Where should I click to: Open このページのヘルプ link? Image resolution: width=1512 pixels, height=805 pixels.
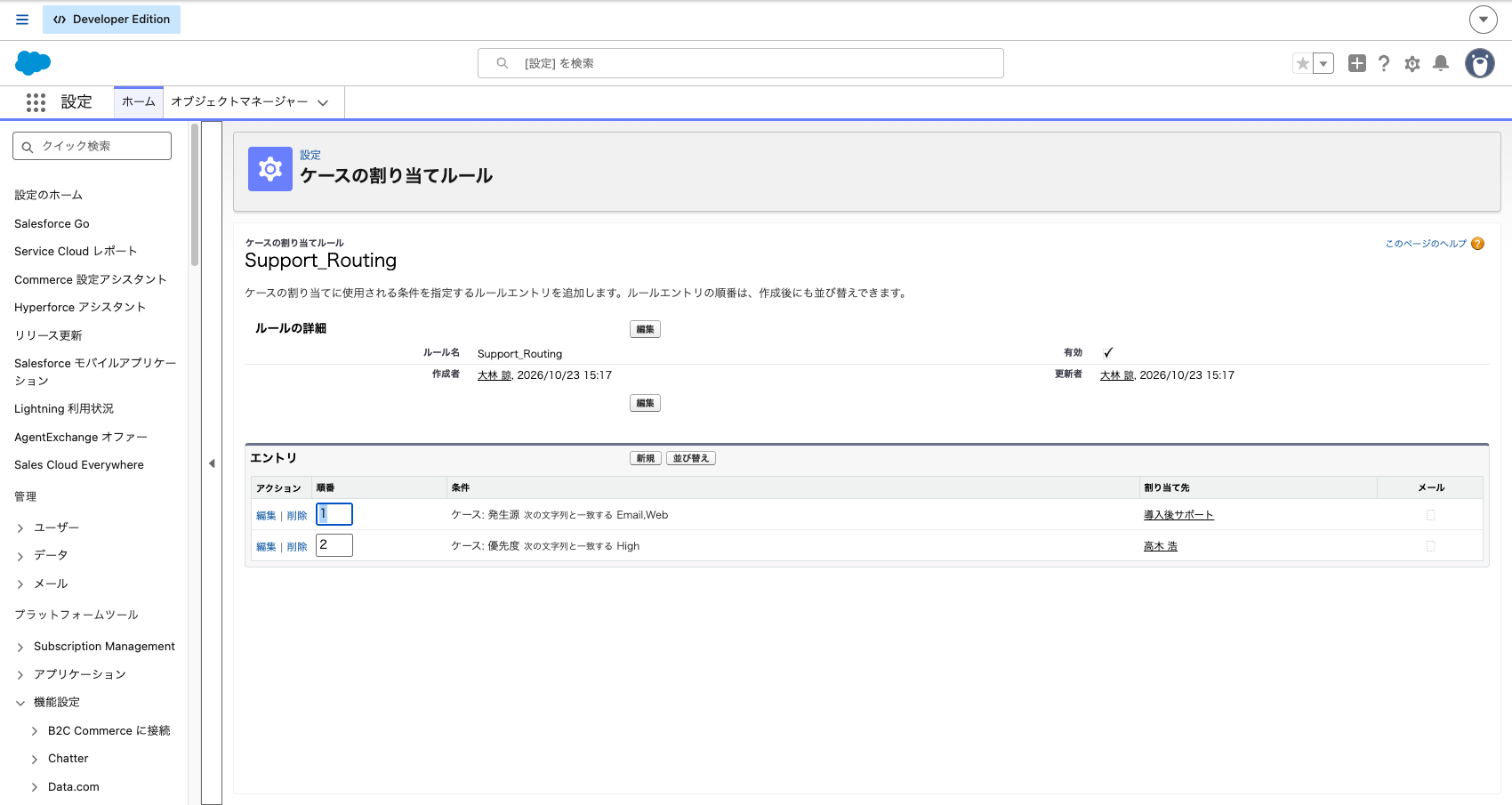[1426, 244]
